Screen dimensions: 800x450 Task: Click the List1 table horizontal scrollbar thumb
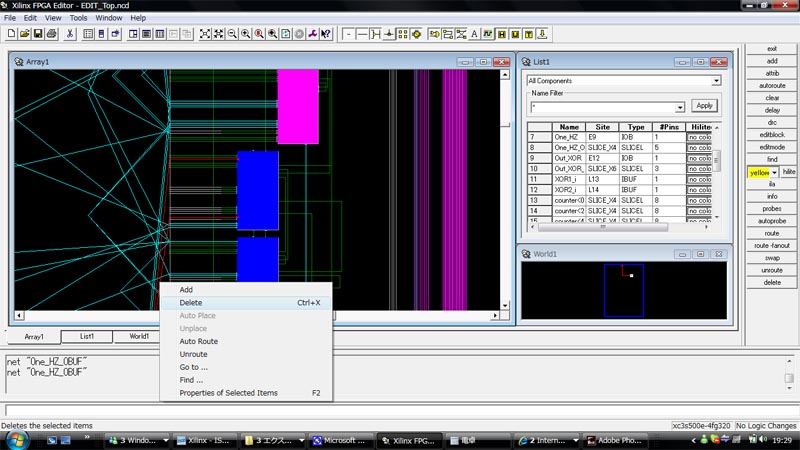click(x=603, y=227)
